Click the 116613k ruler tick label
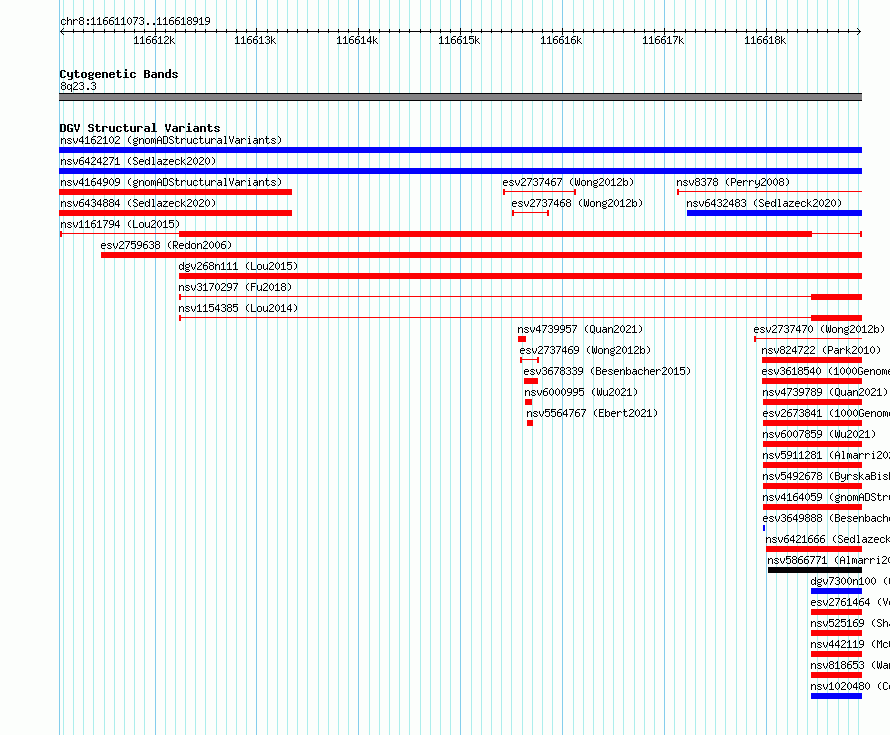This screenshot has height=735, width=890. coord(255,40)
